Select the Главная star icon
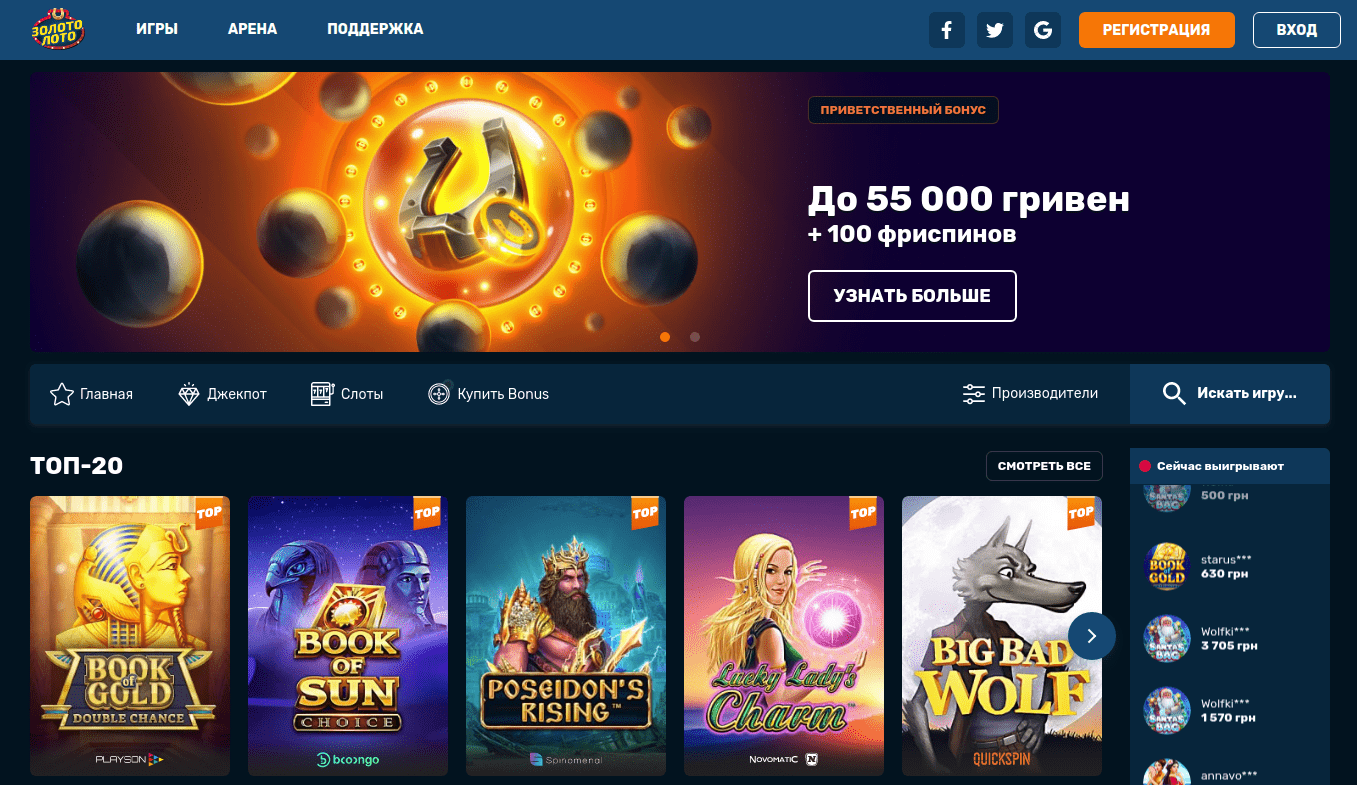The image size is (1357, 785). (x=62, y=394)
